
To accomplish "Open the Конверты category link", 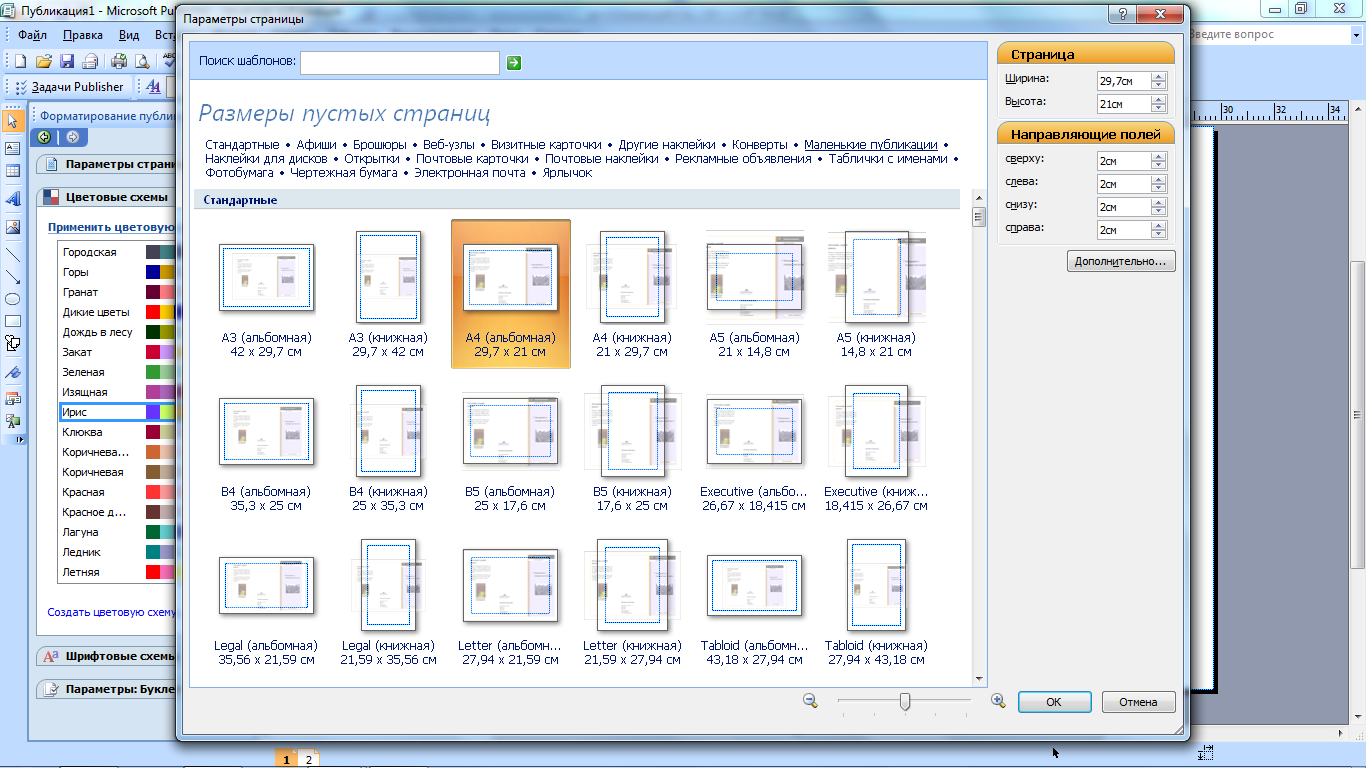I will (x=760, y=144).
